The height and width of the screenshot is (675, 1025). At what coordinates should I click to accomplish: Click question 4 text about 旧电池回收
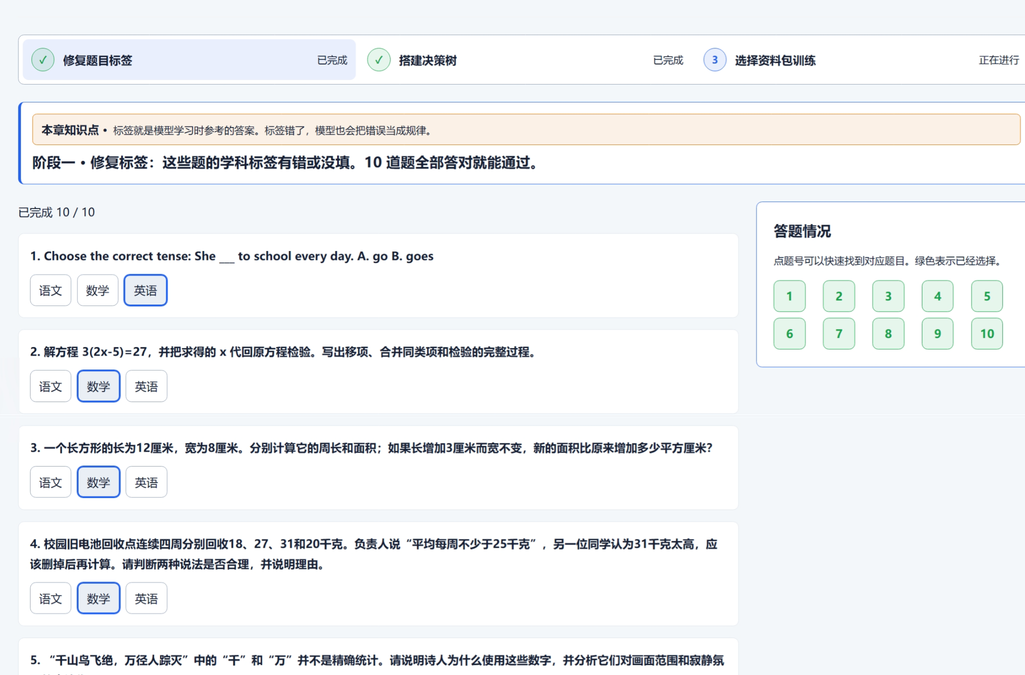pyautogui.click(x=374, y=554)
